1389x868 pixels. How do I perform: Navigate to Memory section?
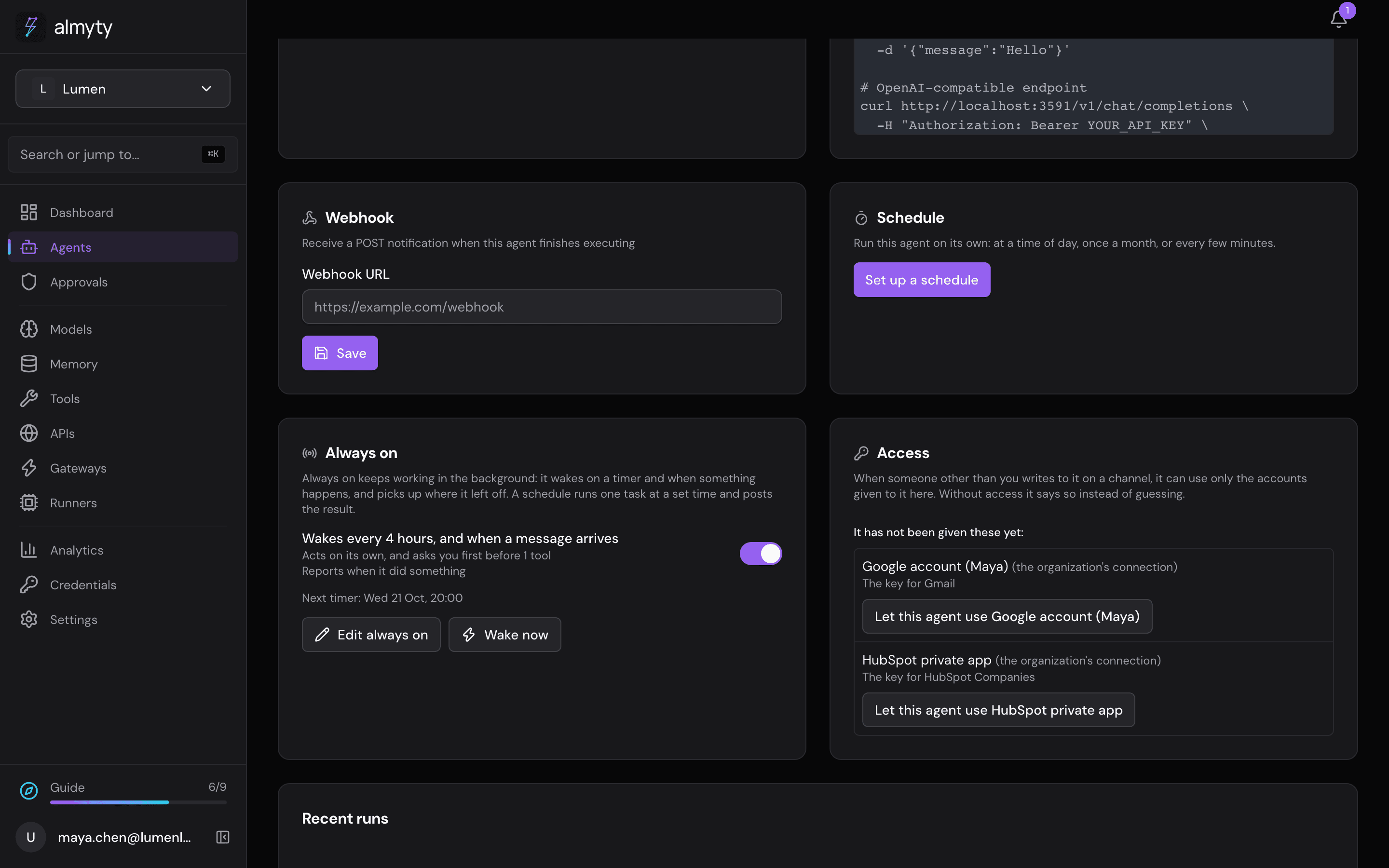pos(123,364)
